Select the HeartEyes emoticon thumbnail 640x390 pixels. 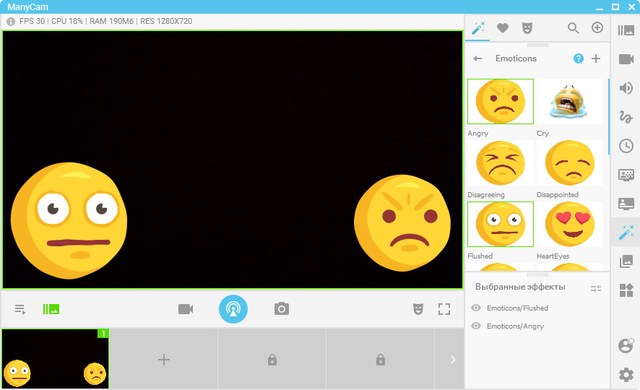[x=569, y=224]
